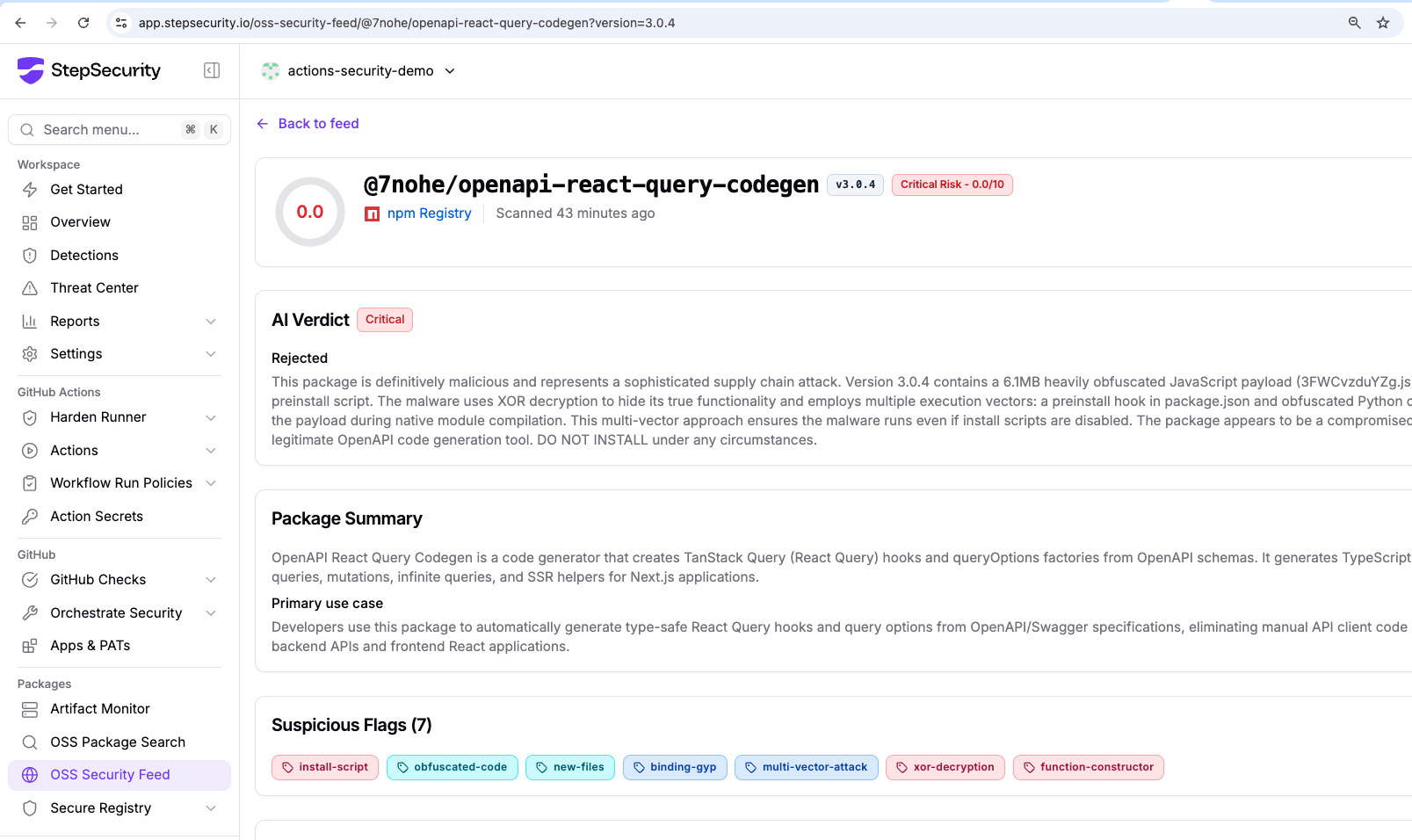The height and width of the screenshot is (840, 1412).
Task: Click the 0.0 risk score gauge
Action: tap(310, 212)
